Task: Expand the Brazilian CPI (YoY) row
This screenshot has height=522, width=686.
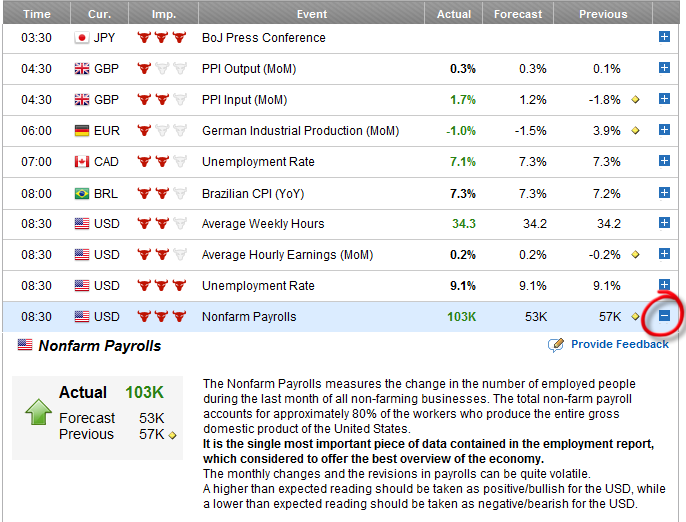Action: [x=664, y=193]
